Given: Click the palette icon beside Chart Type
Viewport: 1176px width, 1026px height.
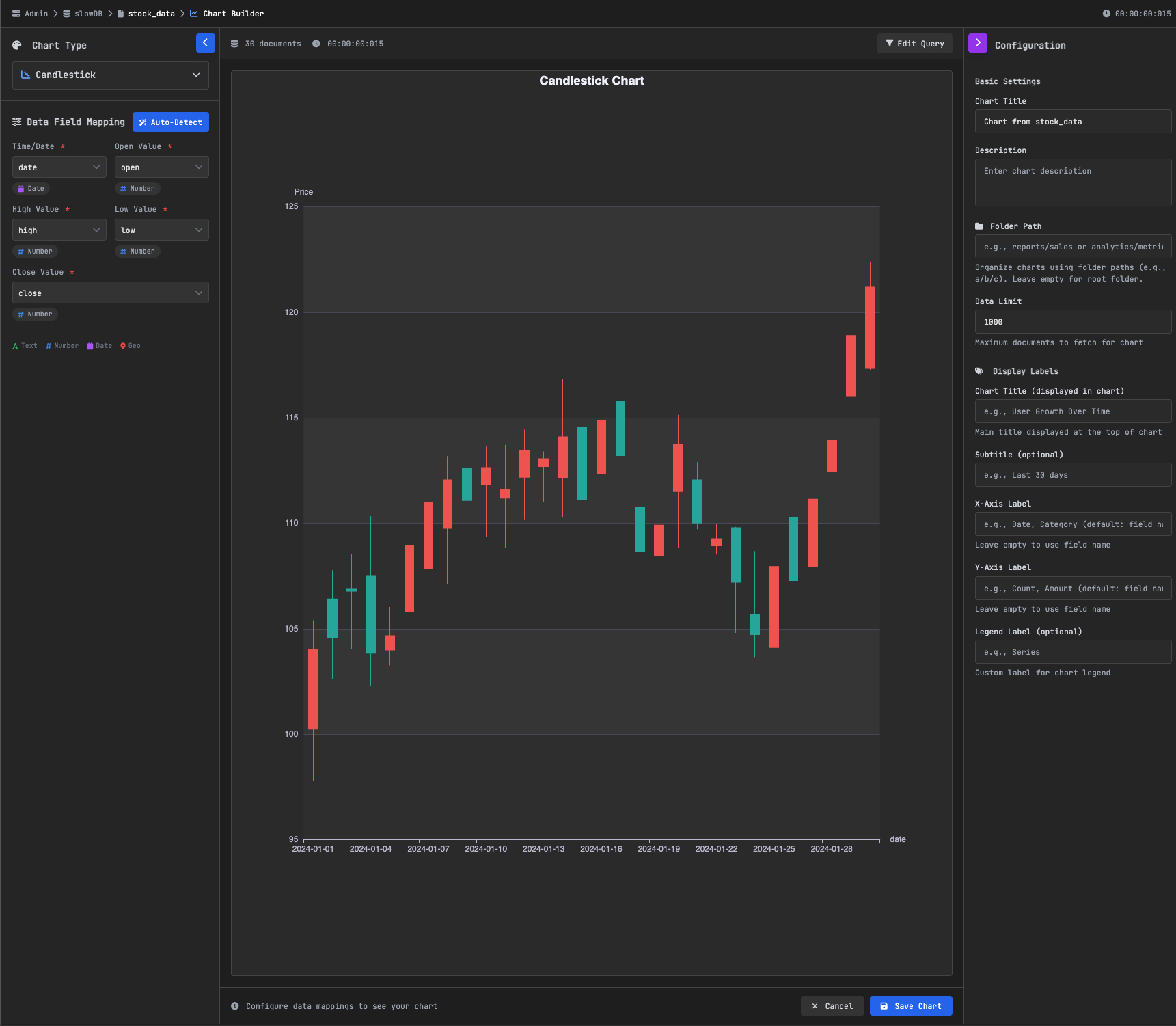Looking at the screenshot, I should [16, 45].
